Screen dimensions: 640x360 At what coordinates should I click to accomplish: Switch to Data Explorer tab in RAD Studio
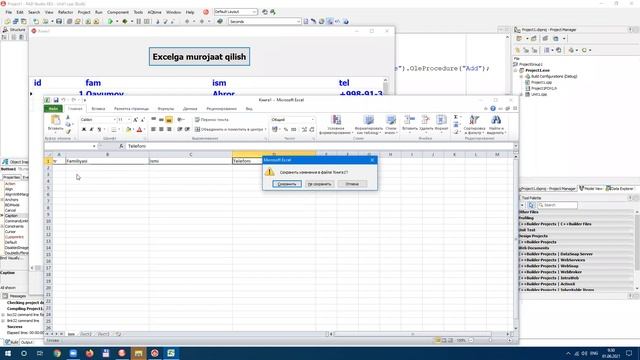tap(620, 189)
